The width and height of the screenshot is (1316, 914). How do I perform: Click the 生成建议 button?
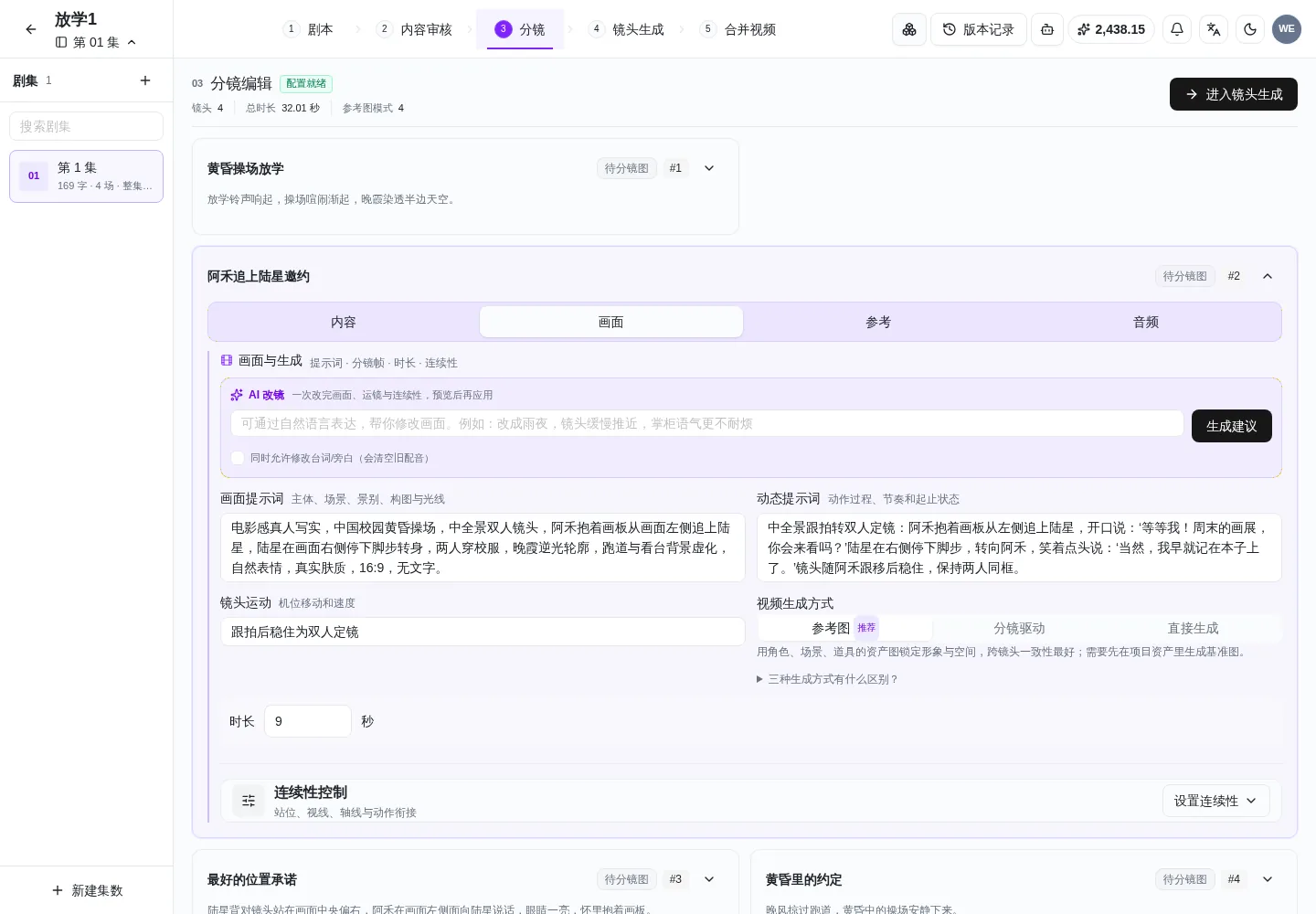(x=1232, y=426)
